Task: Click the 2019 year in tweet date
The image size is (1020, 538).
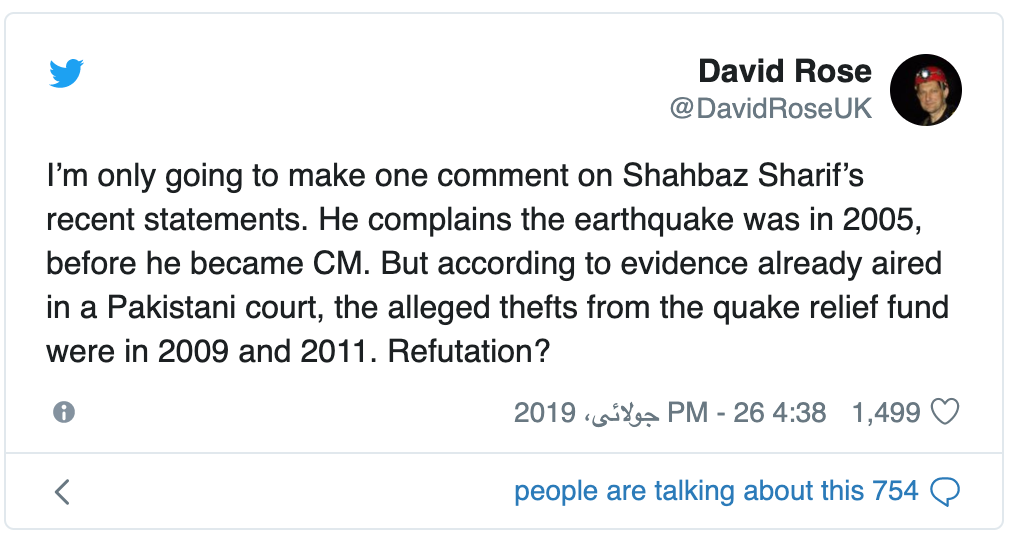Action: pyautogui.click(x=545, y=412)
